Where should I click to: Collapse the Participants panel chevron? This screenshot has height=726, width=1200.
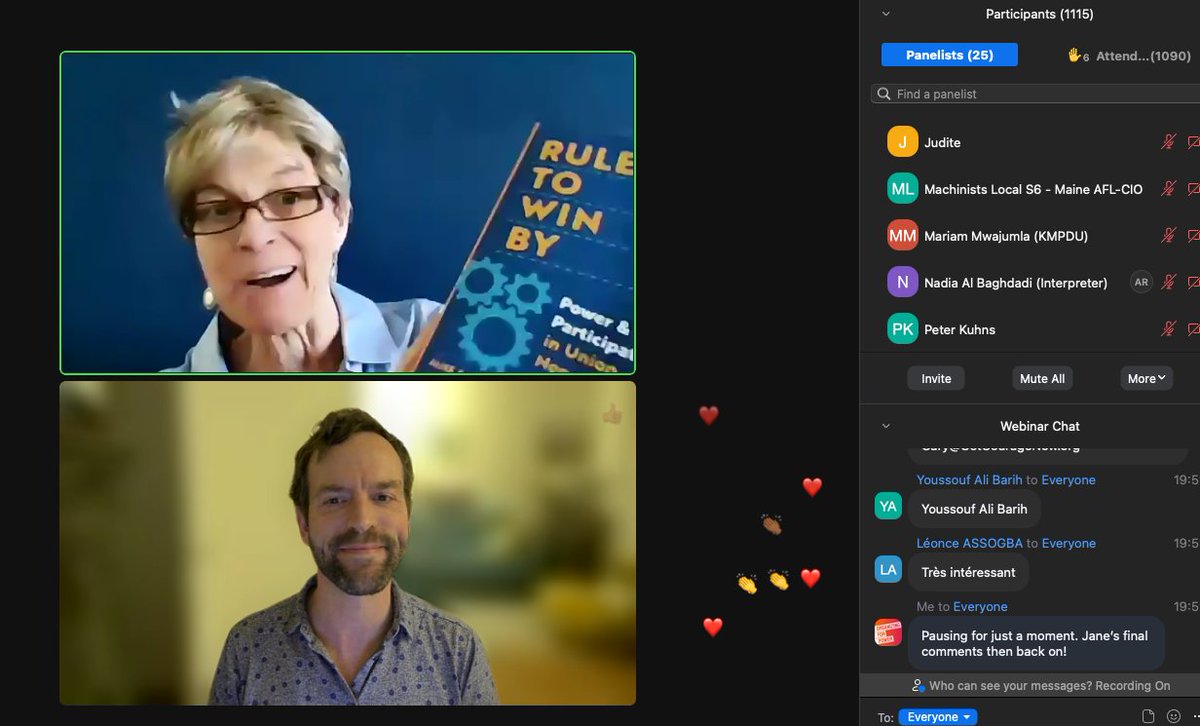click(x=886, y=14)
